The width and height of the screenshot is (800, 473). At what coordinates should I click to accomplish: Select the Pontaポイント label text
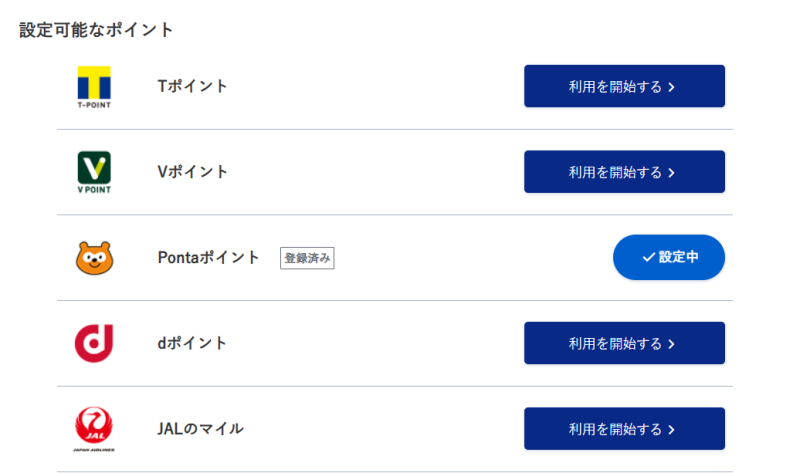click(209, 258)
